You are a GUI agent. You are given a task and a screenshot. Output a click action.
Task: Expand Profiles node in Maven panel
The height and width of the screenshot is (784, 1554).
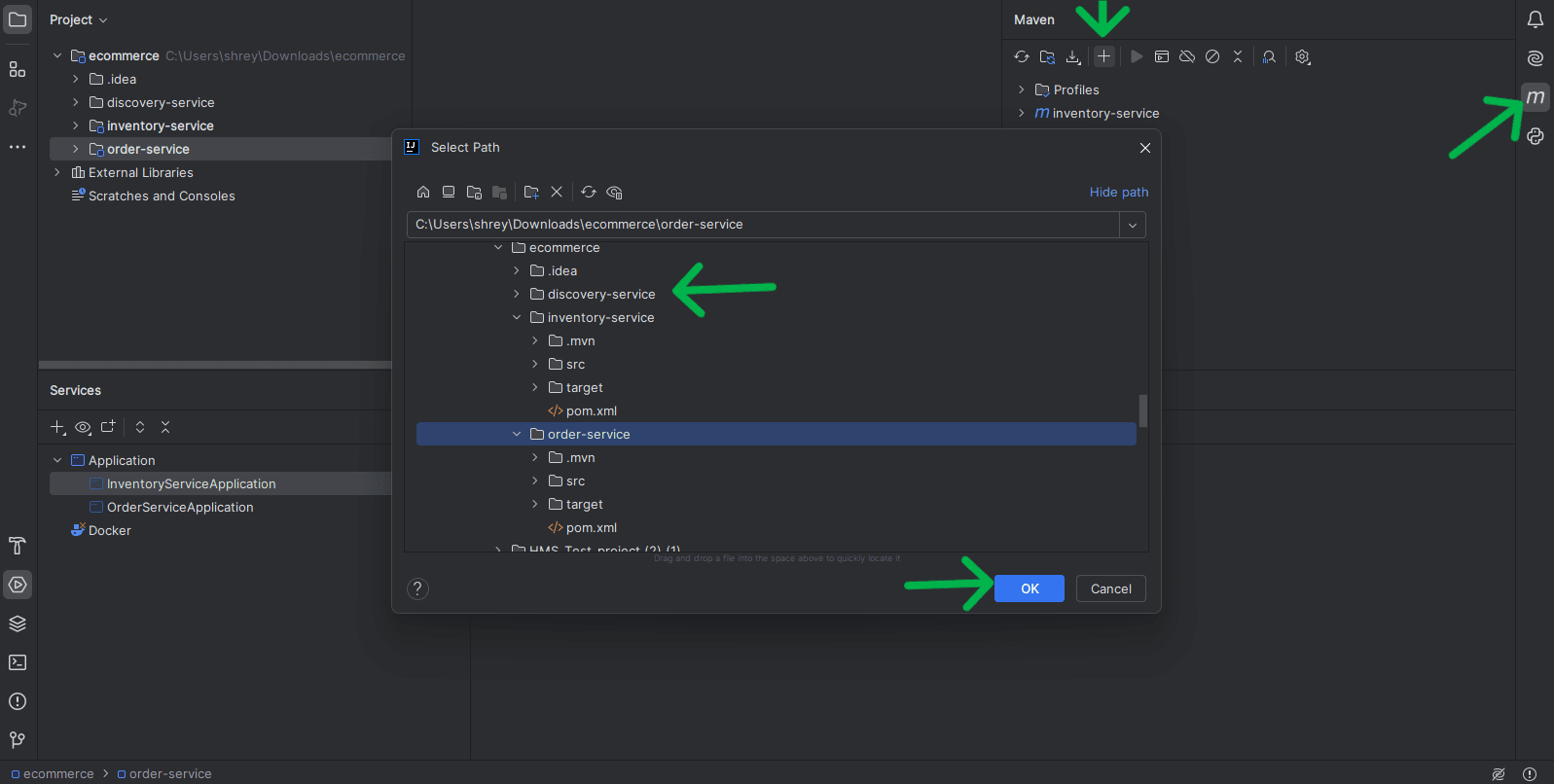(1021, 89)
